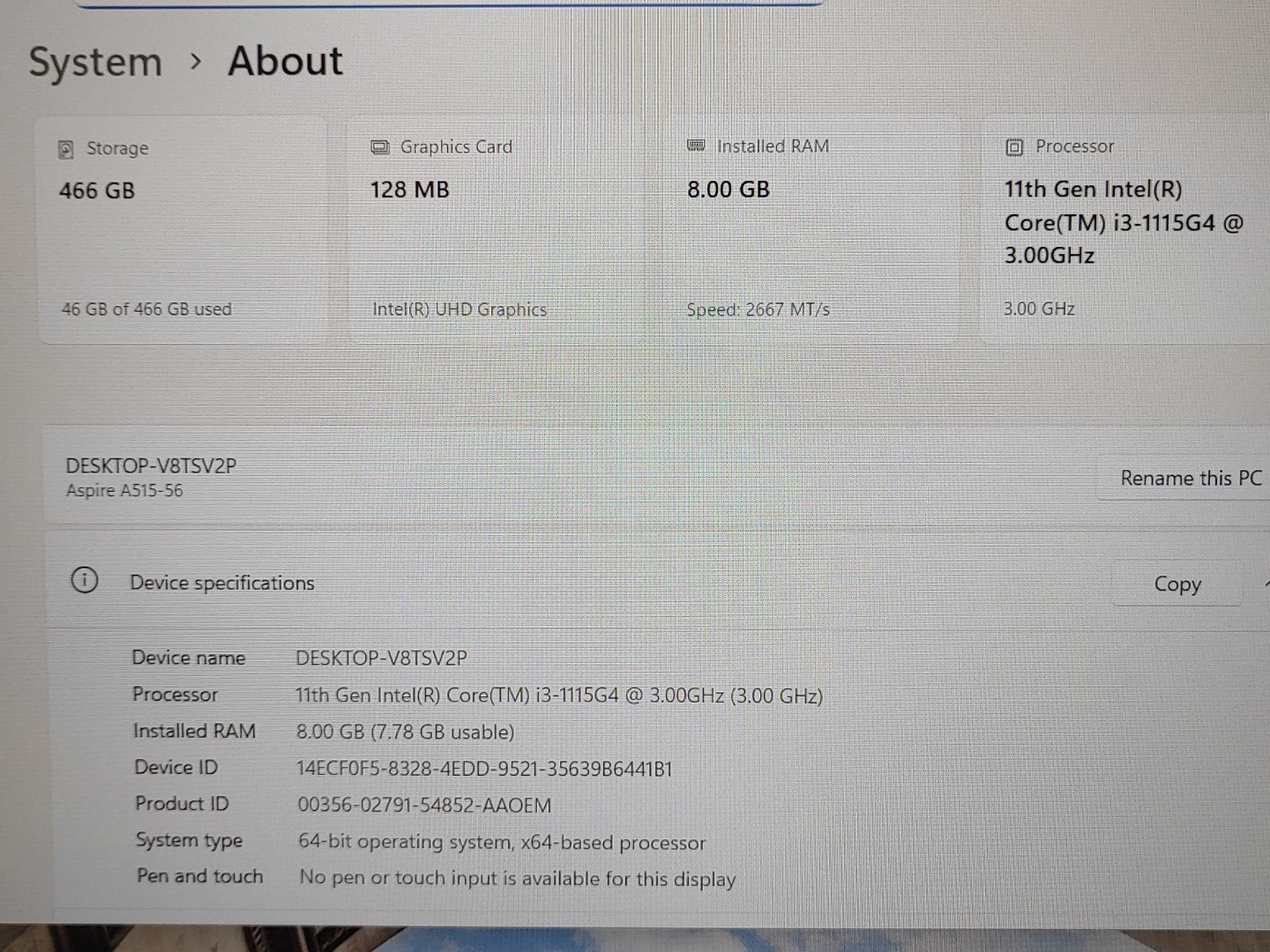Click the Graphics Card monitor icon
1270x952 pixels.
(380, 147)
